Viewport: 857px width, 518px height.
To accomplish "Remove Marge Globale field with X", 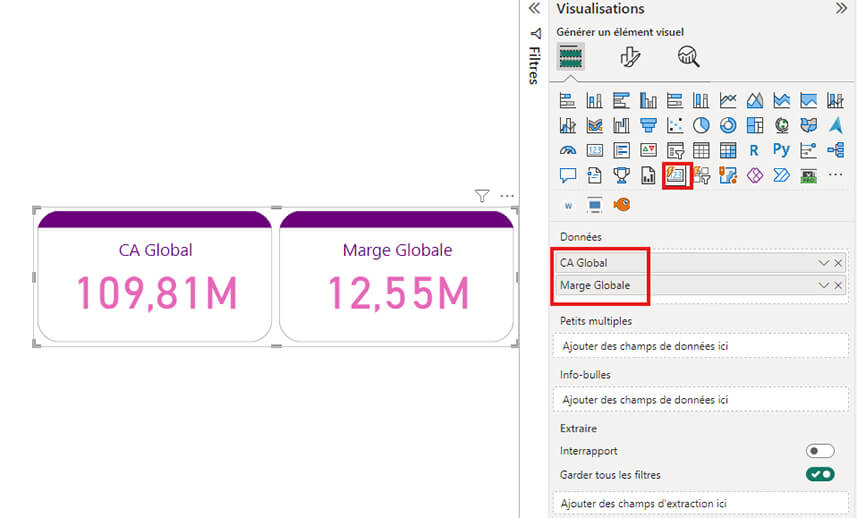I will pyautogui.click(x=838, y=285).
